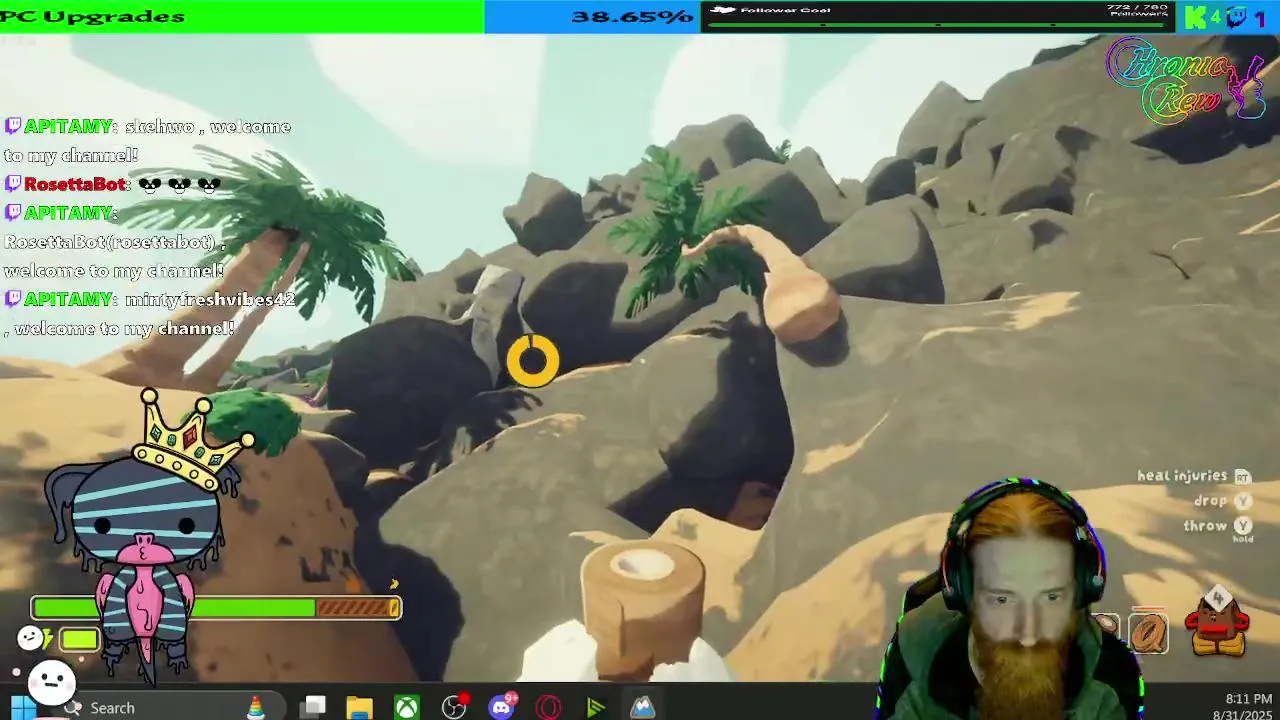Screen dimensions: 1280x720
Task: Click the 38.65% progress value
Action: coord(632,17)
